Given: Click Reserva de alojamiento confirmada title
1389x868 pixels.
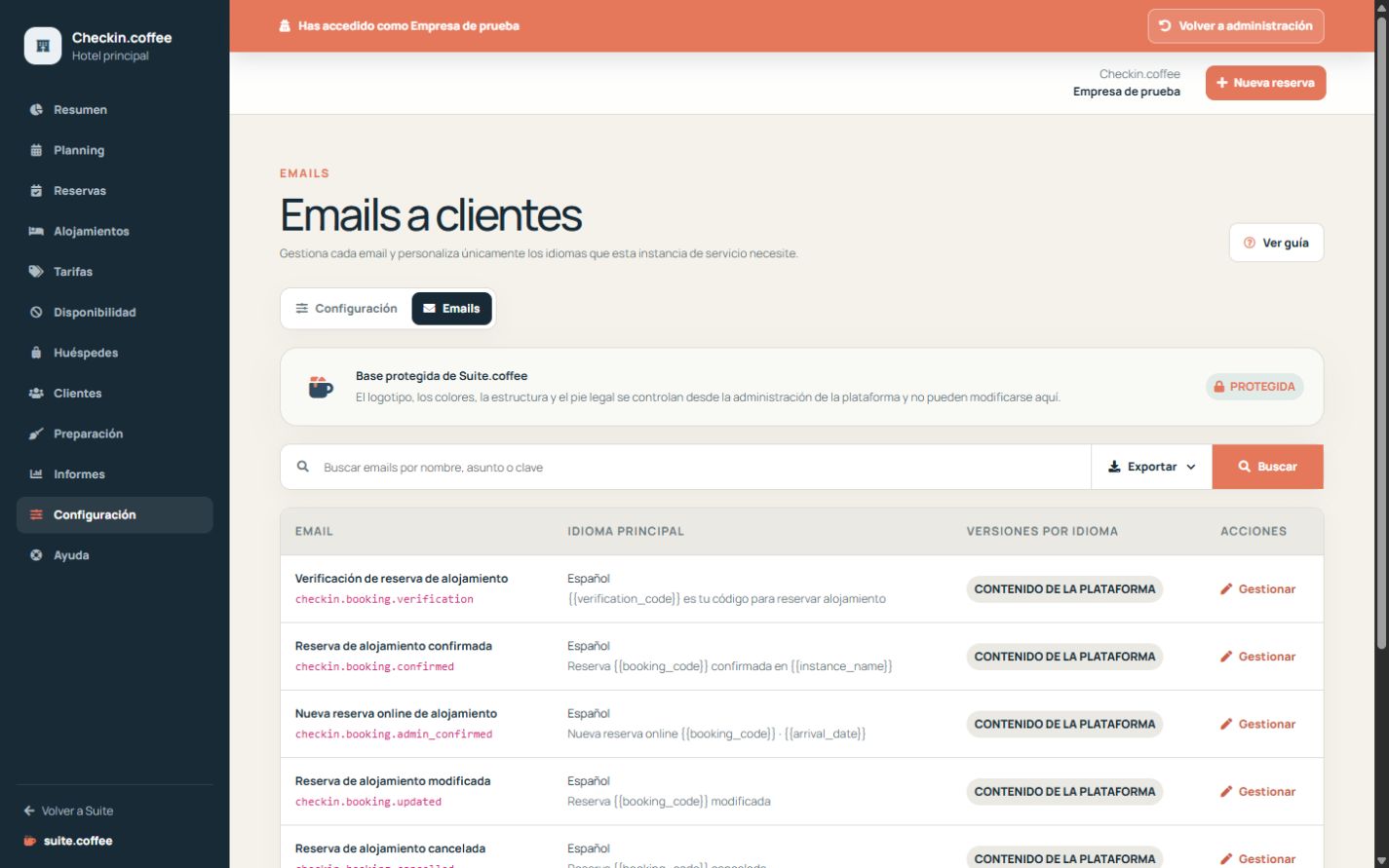Looking at the screenshot, I should 394,646.
